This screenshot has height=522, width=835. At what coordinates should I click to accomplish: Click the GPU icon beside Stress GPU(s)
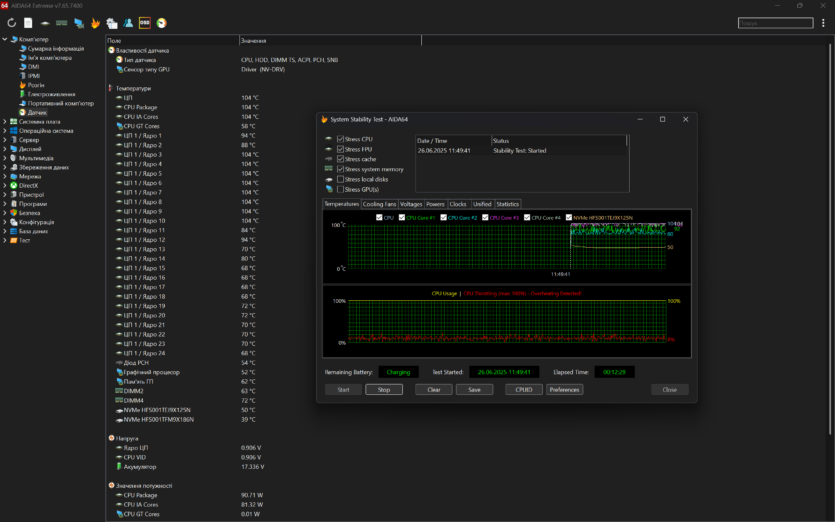click(x=329, y=189)
